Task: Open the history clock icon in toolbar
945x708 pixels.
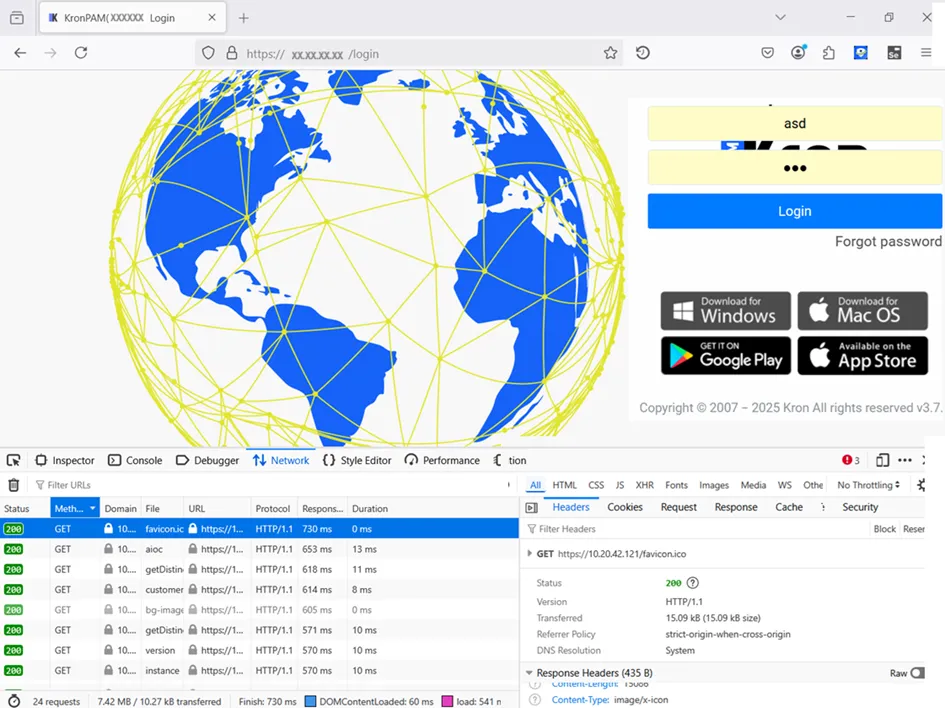Action: [x=642, y=53]
